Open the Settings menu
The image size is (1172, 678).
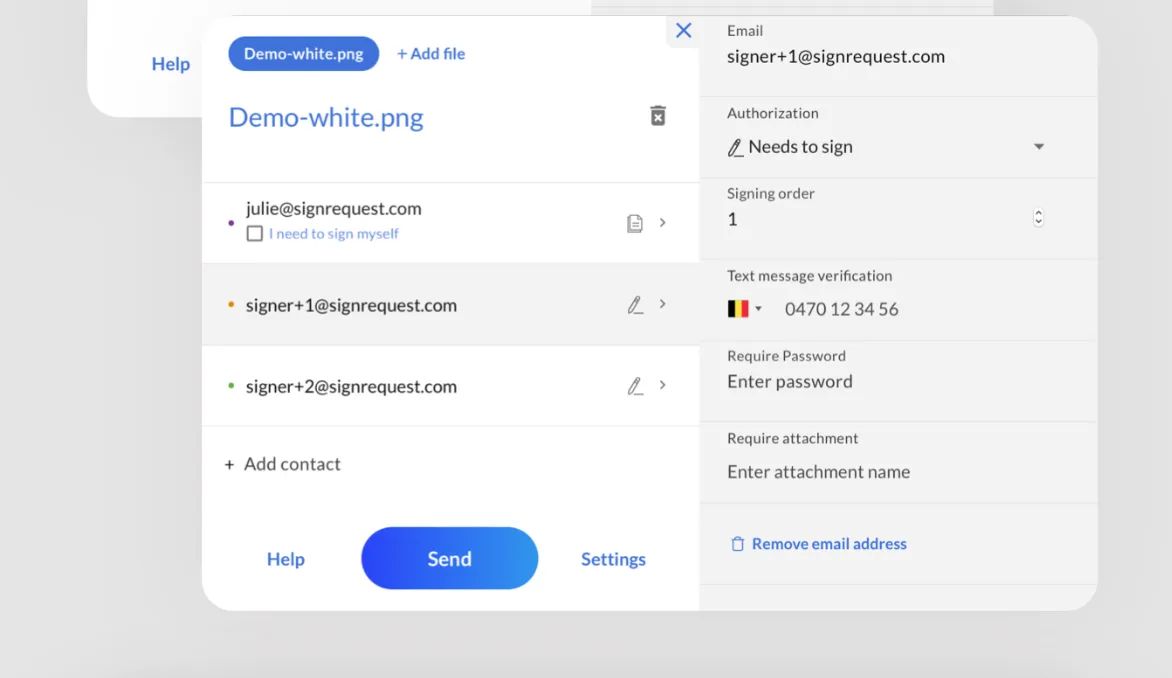(613, 559)
